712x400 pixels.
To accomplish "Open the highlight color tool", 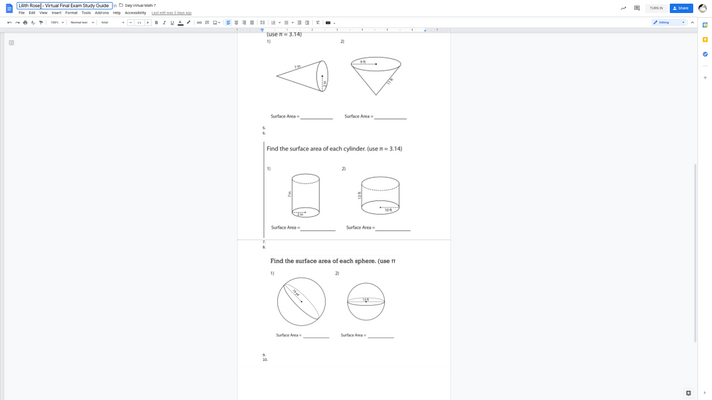I will (x=188, y=23).
